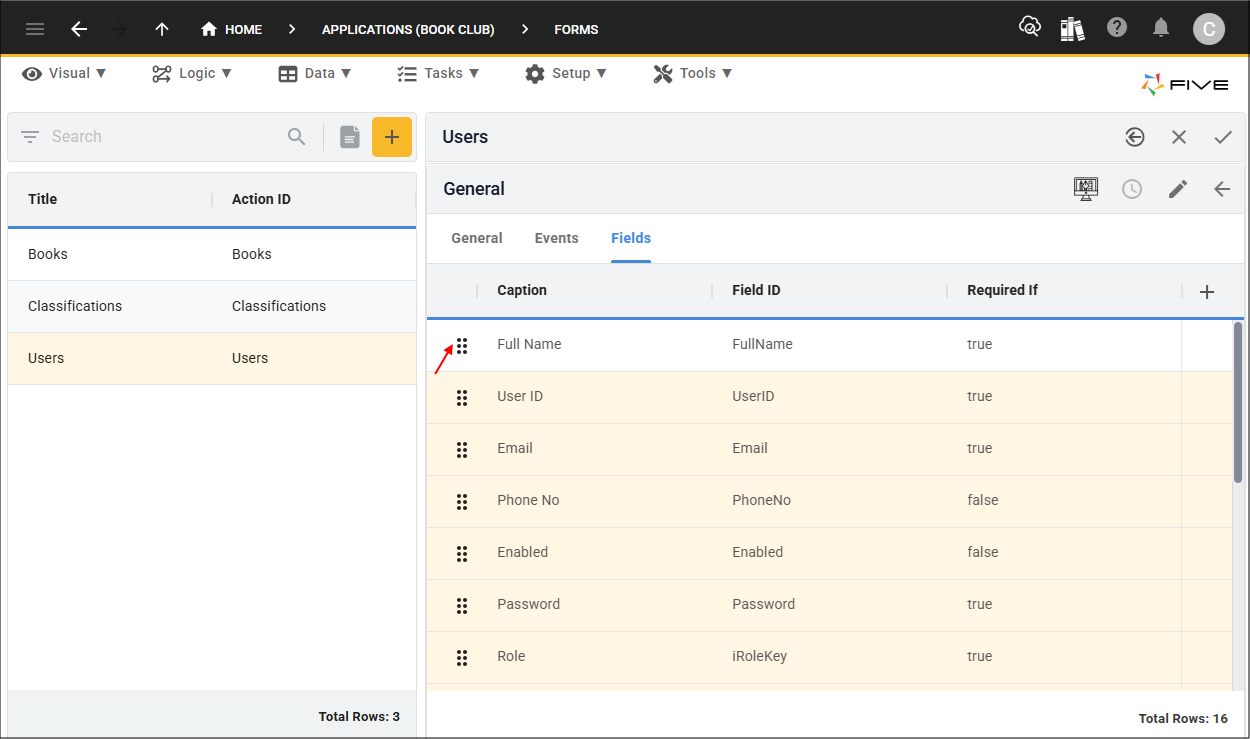Screen dimensions: 1250x739
Task: Select the Books form row
Action: (x=212, y=254)
